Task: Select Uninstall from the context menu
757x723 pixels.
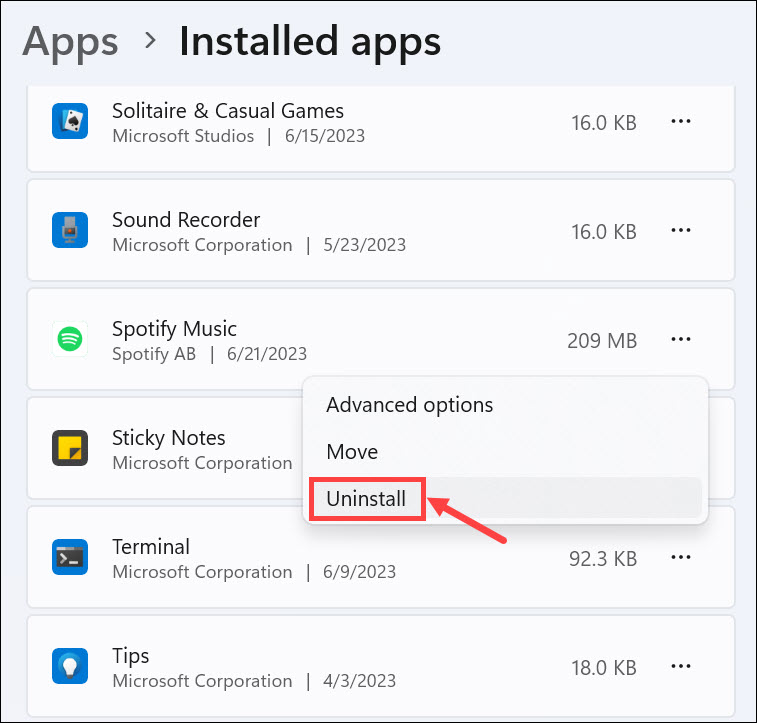Action: pyautogui.click(x=366, y=498)
